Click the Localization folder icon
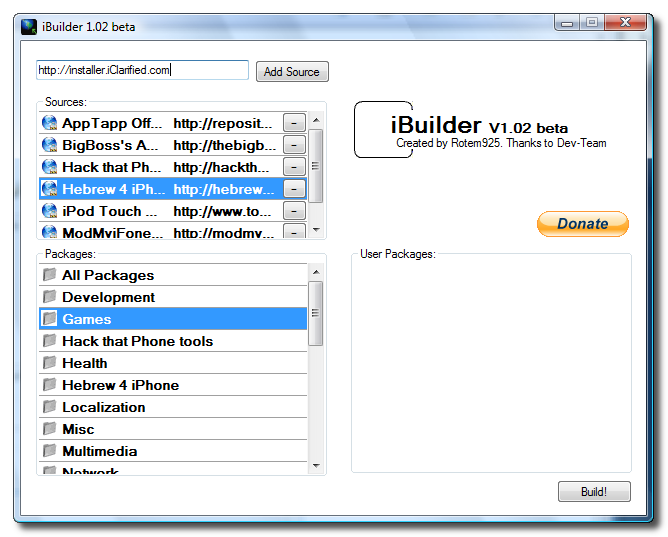 (49, 407)
